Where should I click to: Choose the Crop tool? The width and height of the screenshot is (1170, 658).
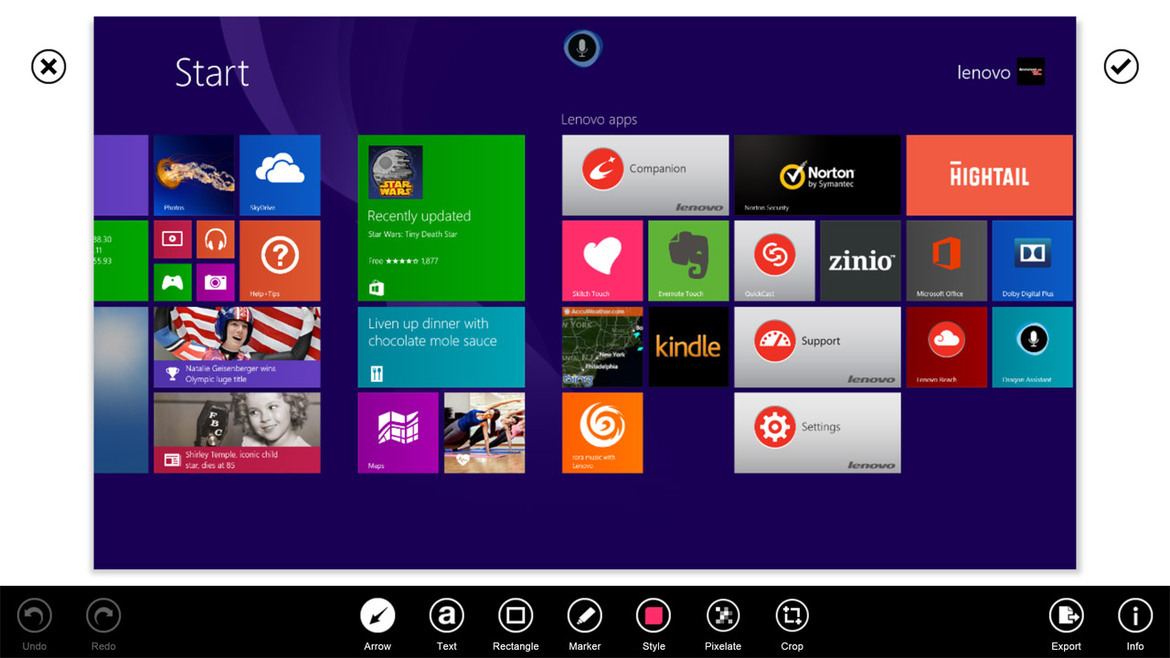click(792, 616)
